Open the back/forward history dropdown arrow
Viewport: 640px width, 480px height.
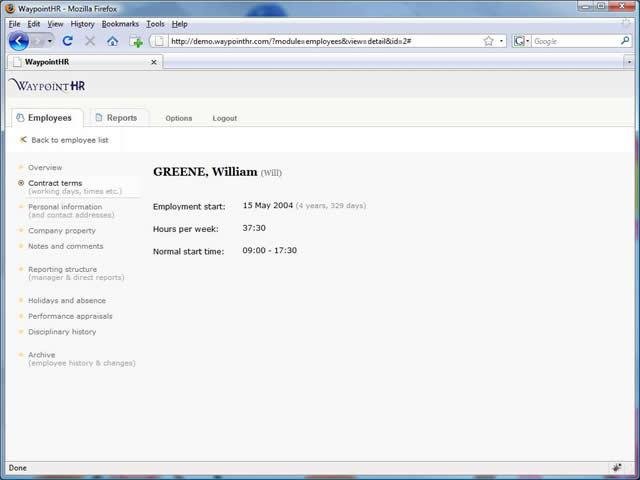click(x=50, y=41)
